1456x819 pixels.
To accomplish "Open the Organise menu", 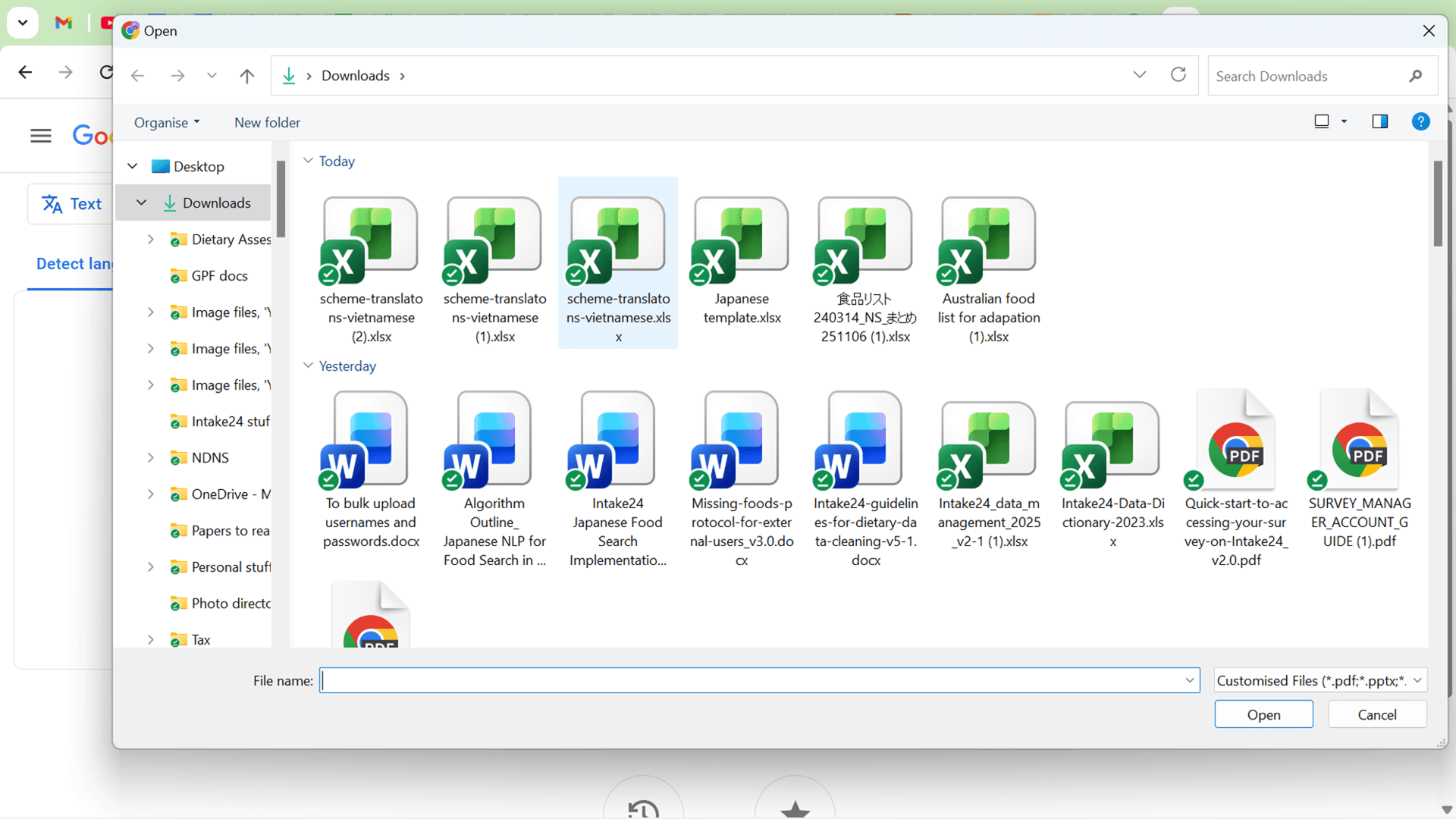I will (x=167, y=122).
